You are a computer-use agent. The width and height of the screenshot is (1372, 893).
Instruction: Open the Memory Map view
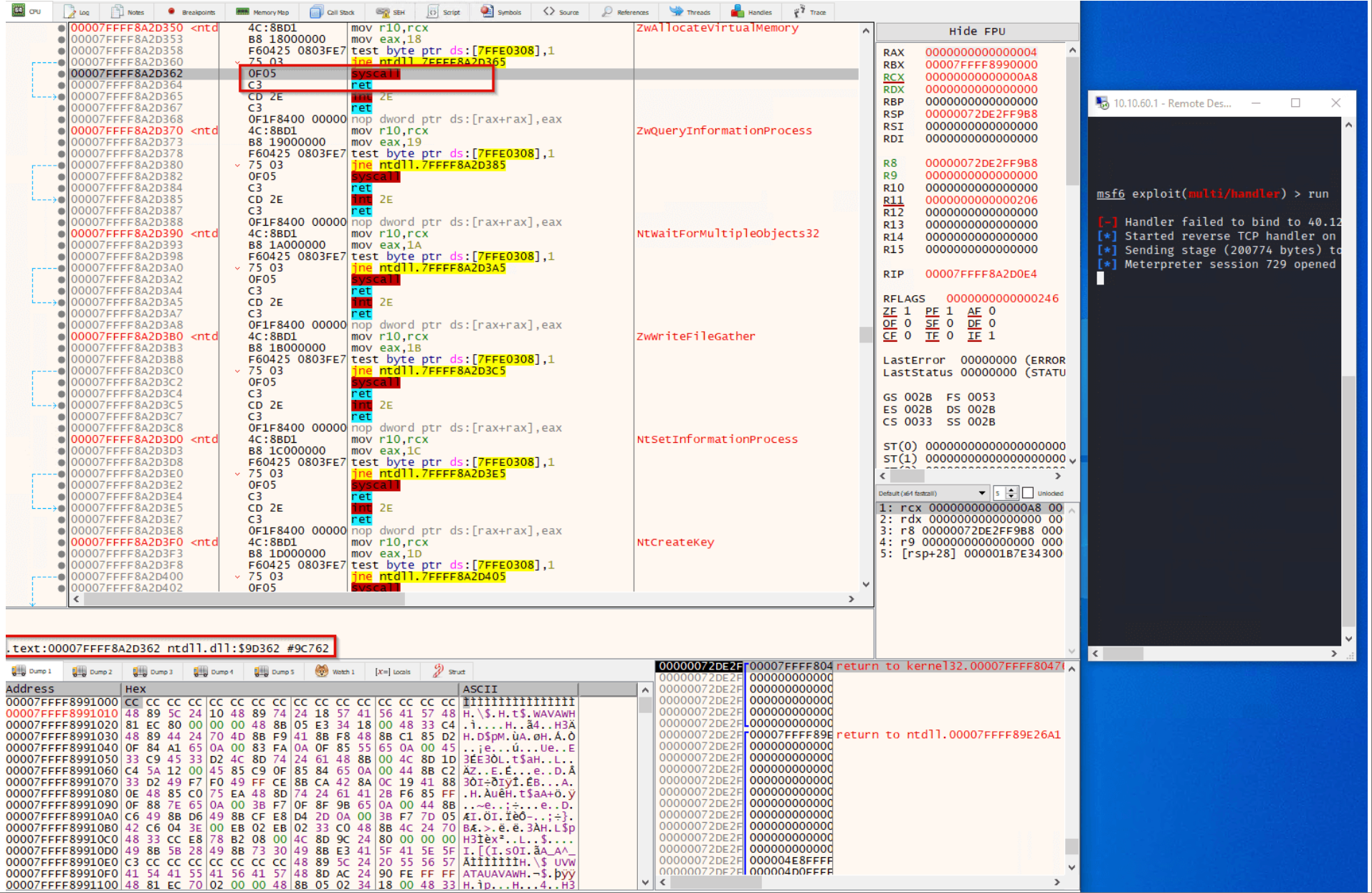262,11
